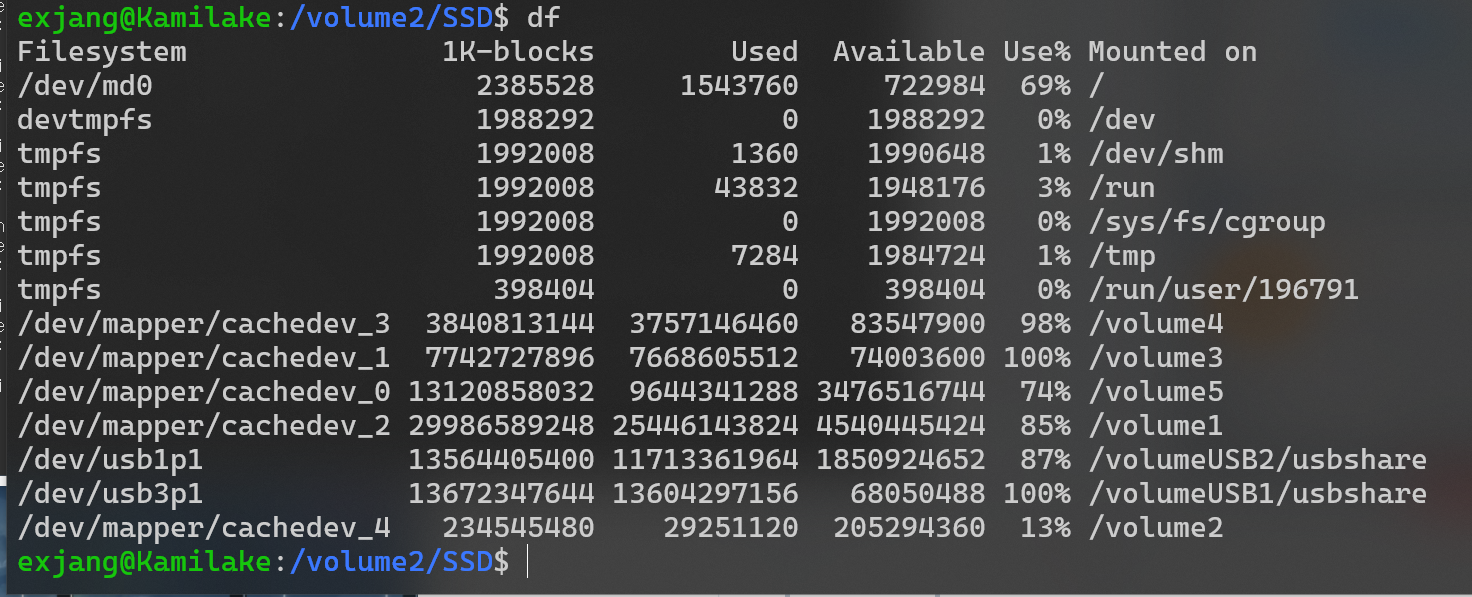Screen dimensions: 1472x597
Task: Click the /tmp mount point
Action: click(x=1122, y=256)
